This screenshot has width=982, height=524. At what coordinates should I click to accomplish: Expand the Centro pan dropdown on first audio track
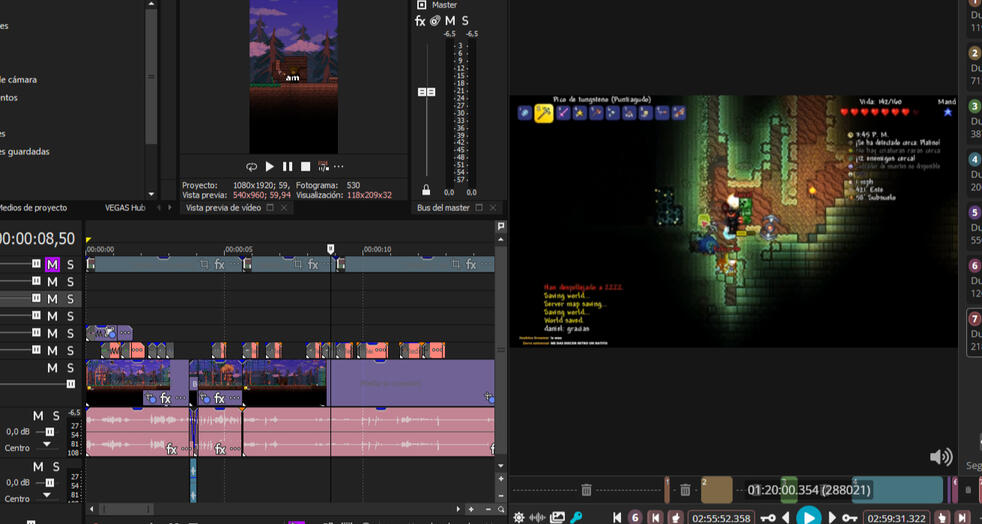47,446
